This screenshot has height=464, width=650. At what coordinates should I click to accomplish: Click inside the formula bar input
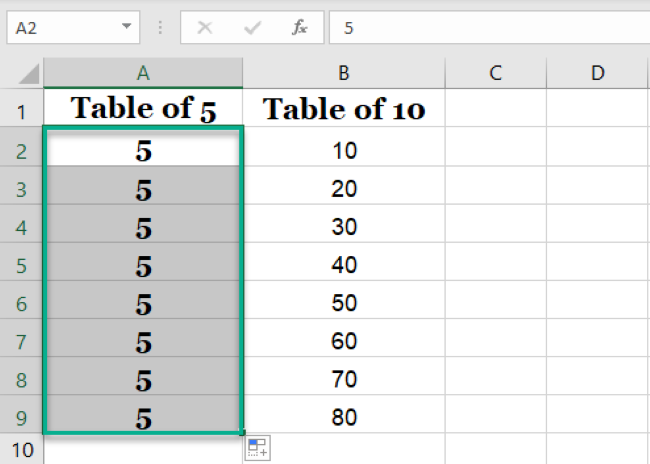(490, 27)
